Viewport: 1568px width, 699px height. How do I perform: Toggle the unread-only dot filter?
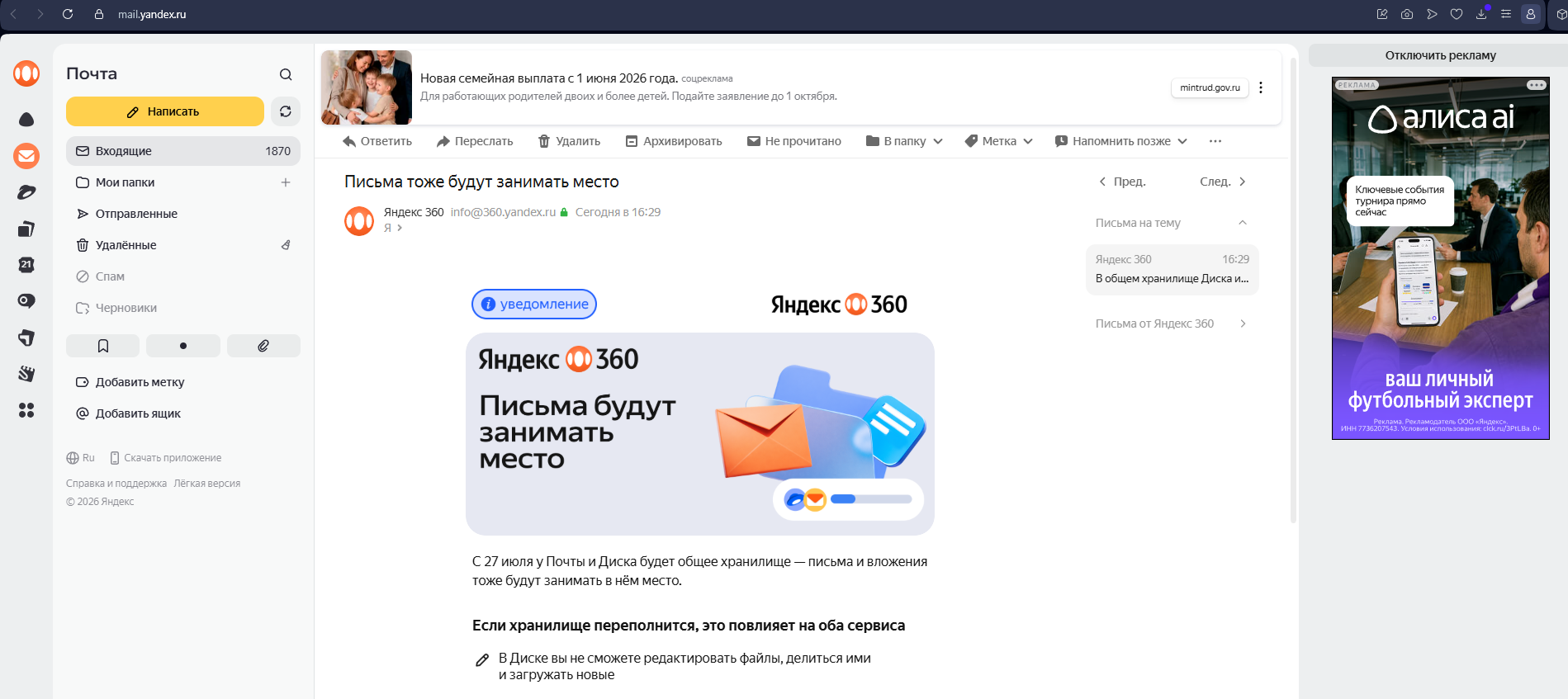(183, 346)
